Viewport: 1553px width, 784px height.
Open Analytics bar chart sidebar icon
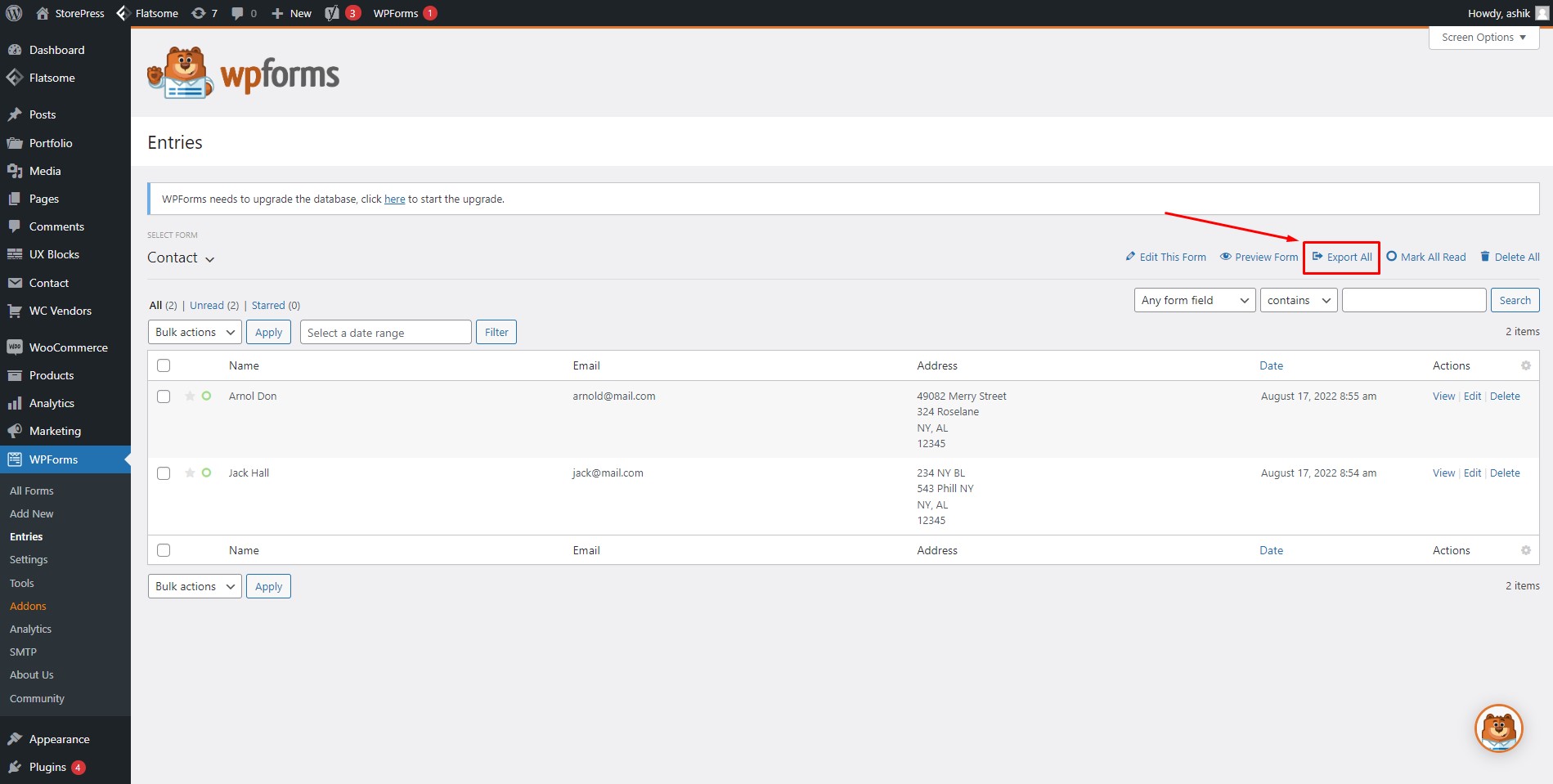tap(15, 403)
